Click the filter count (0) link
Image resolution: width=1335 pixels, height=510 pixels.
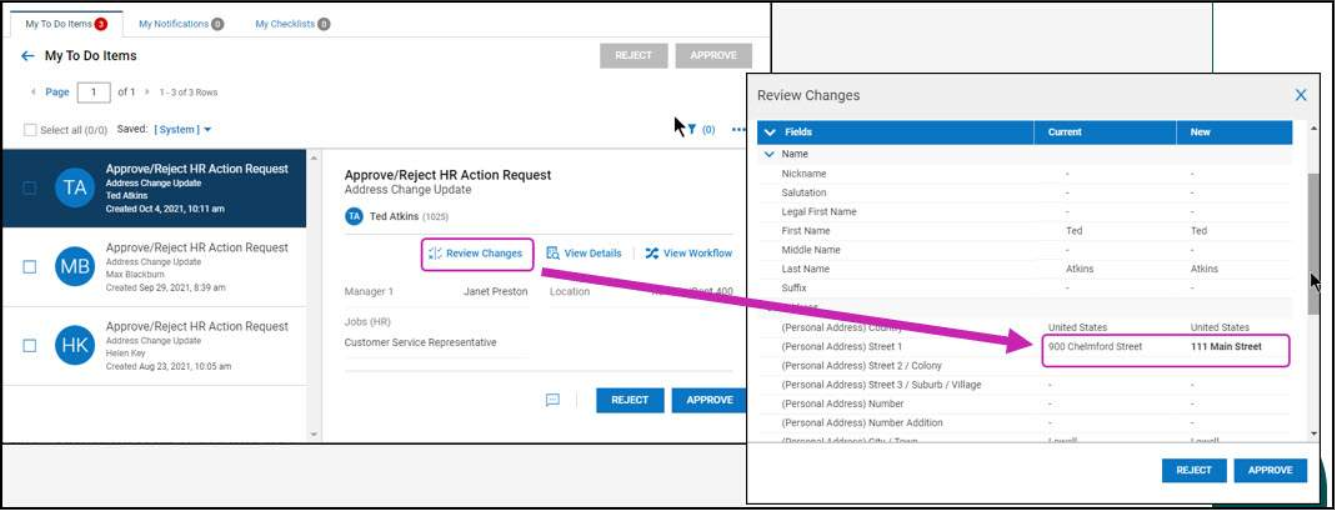[x=708, y=130]
